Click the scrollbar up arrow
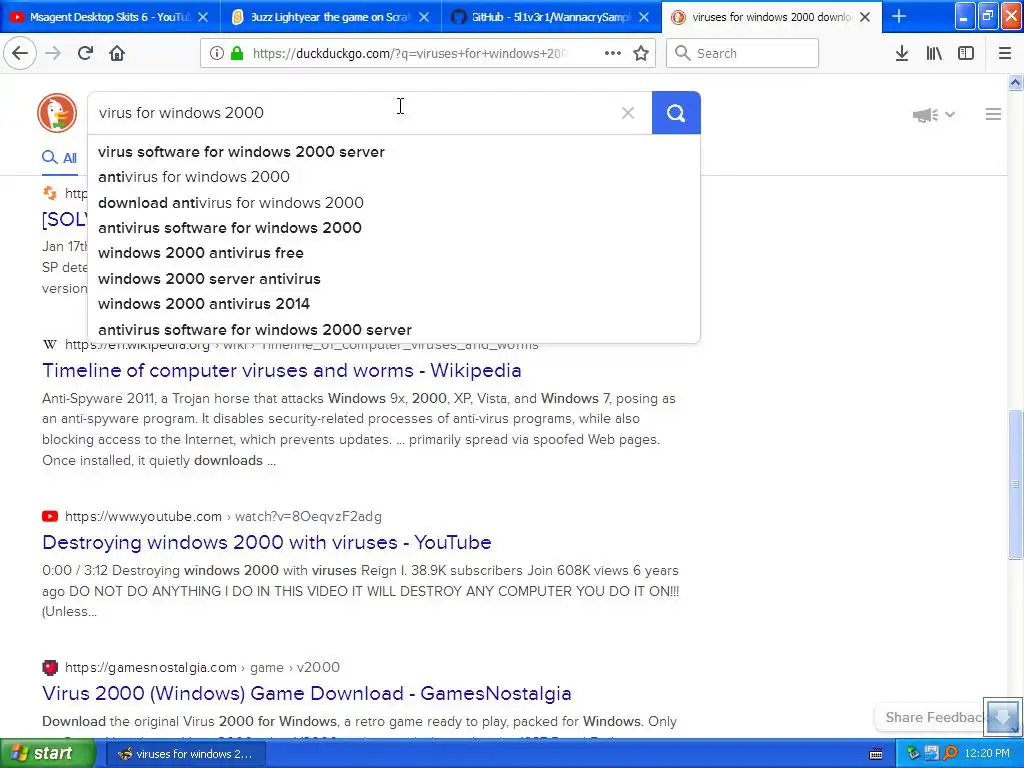This screenshot has height=768, width=1024. click(1015, 82)
